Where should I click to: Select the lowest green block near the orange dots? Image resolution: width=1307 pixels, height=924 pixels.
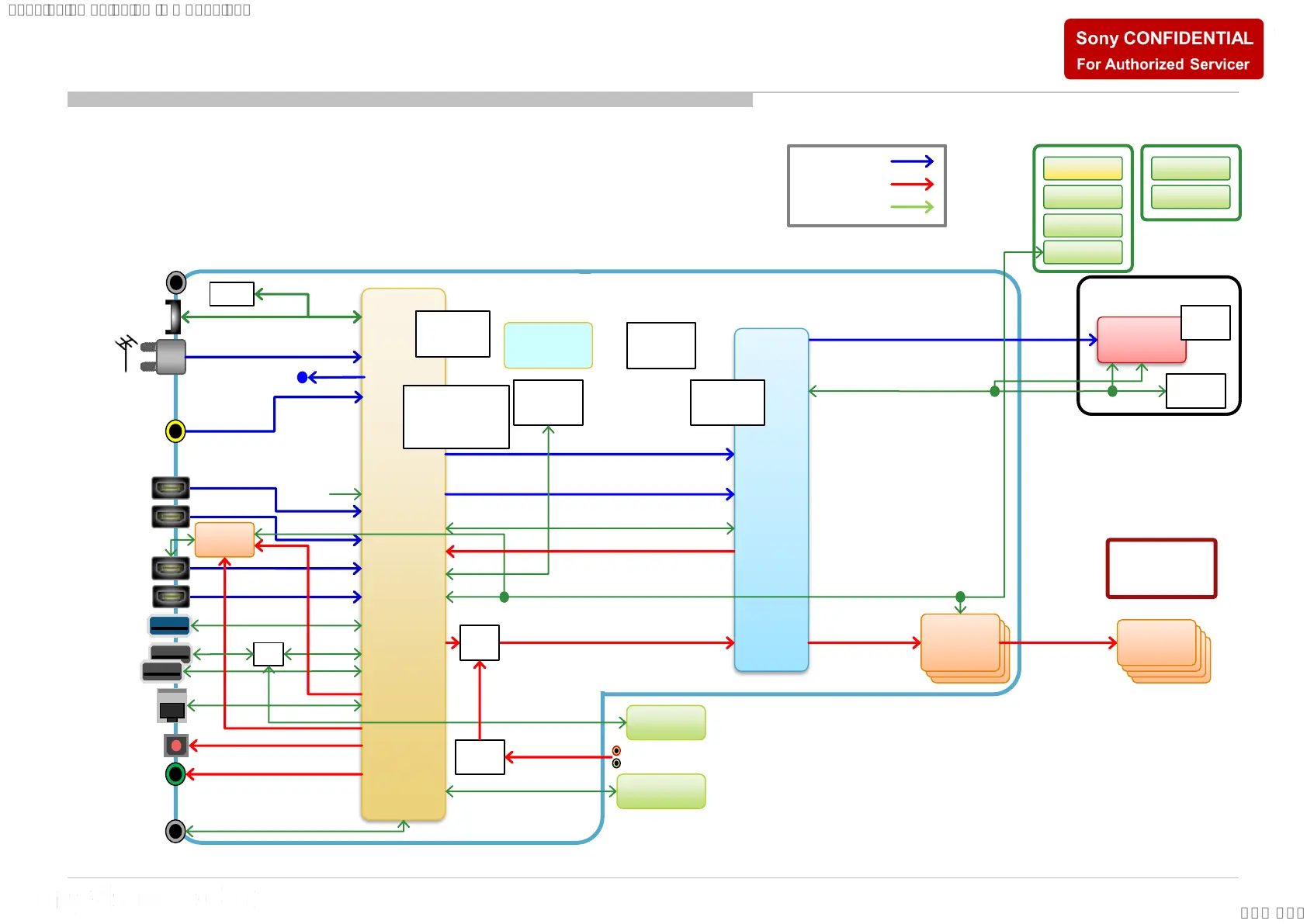pyautogui.click(x=661, y=791)
